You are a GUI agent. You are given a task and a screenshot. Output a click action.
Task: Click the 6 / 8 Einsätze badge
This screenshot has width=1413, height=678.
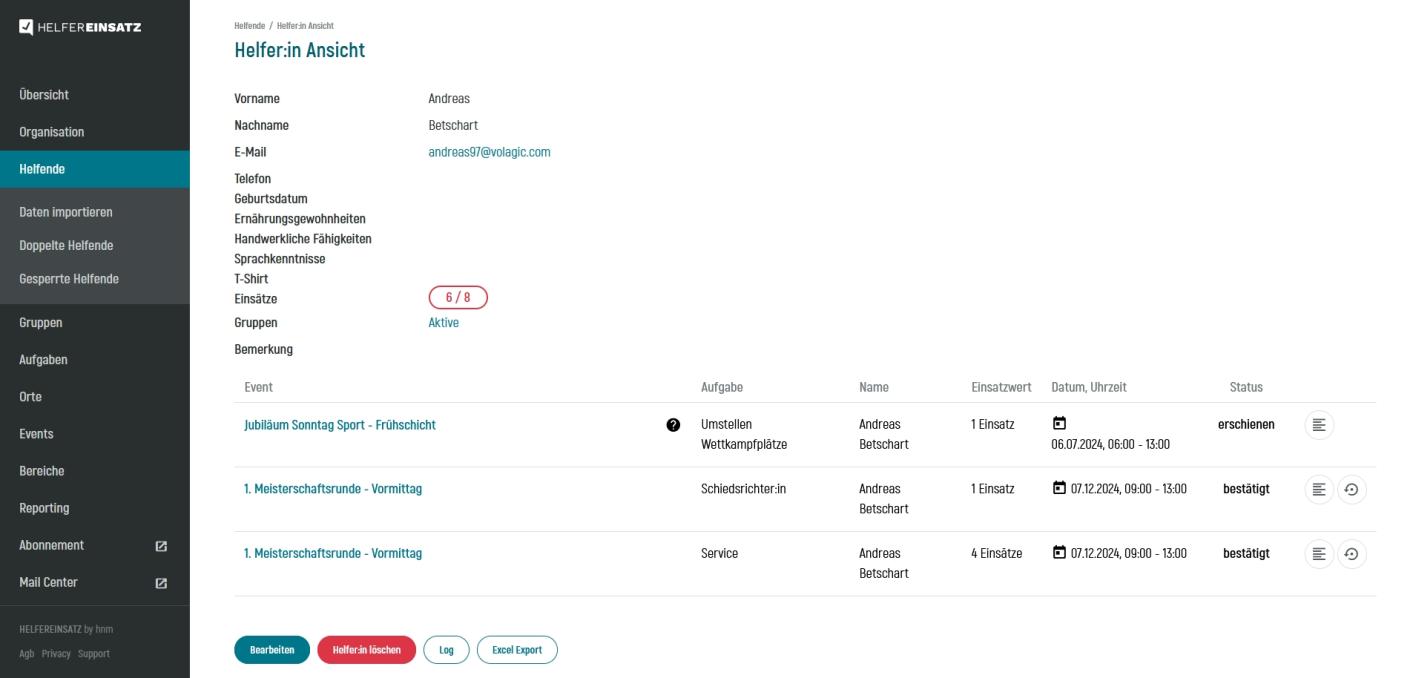pyautogui.click(x=457, y=297)
